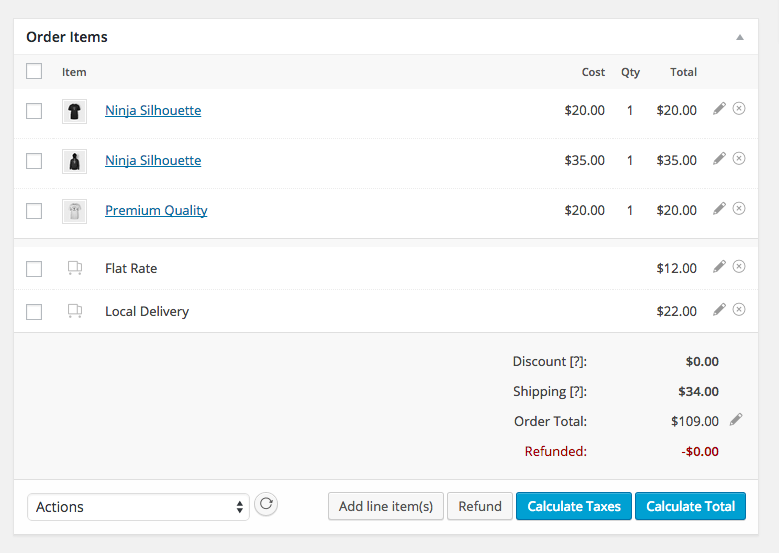Edit the Order Total amount

(x=736, y=420)
